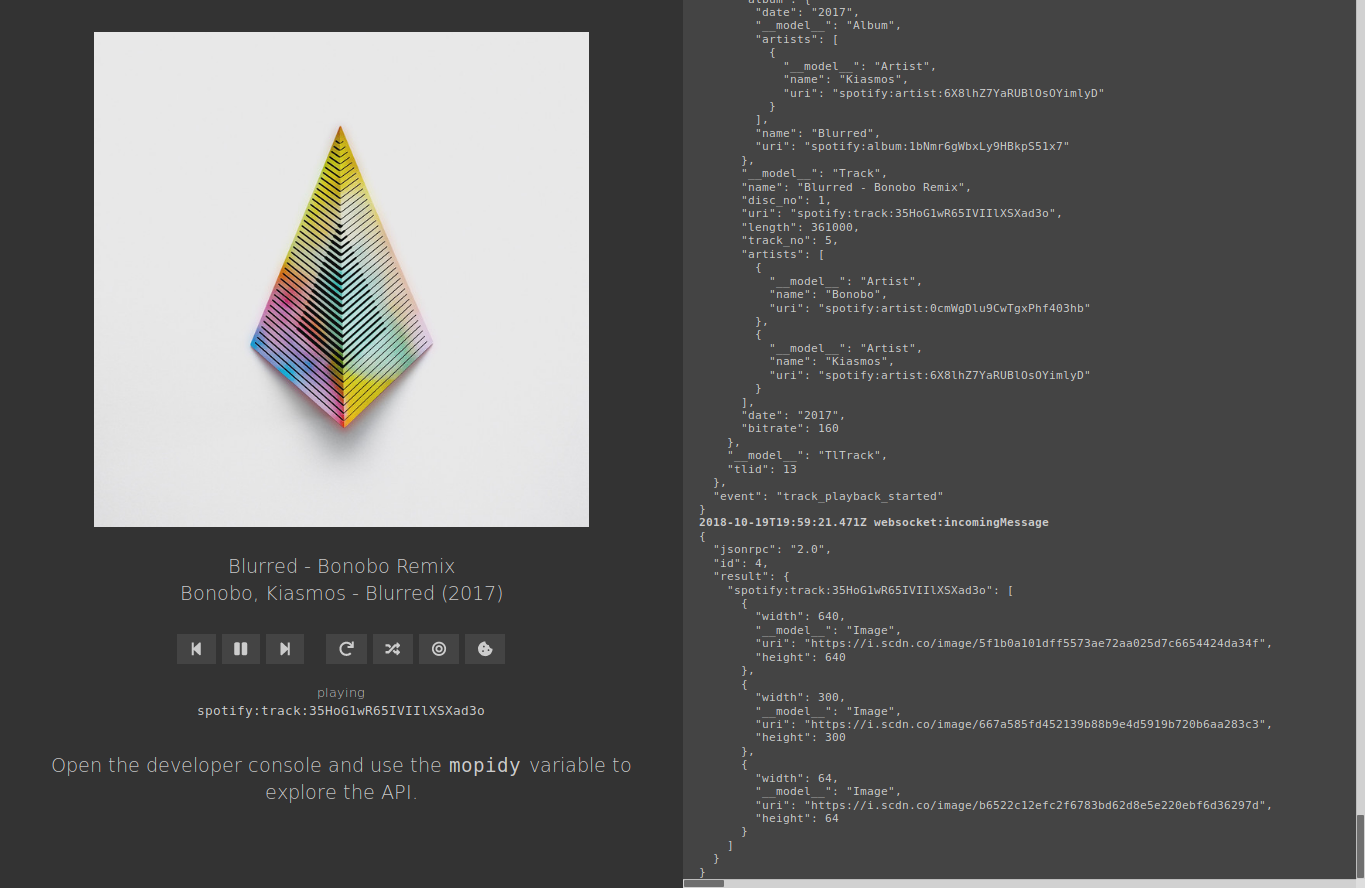Click the '"__model__": "TlTrack"' line
The image size is (1365, 888).
pos(807,455)
